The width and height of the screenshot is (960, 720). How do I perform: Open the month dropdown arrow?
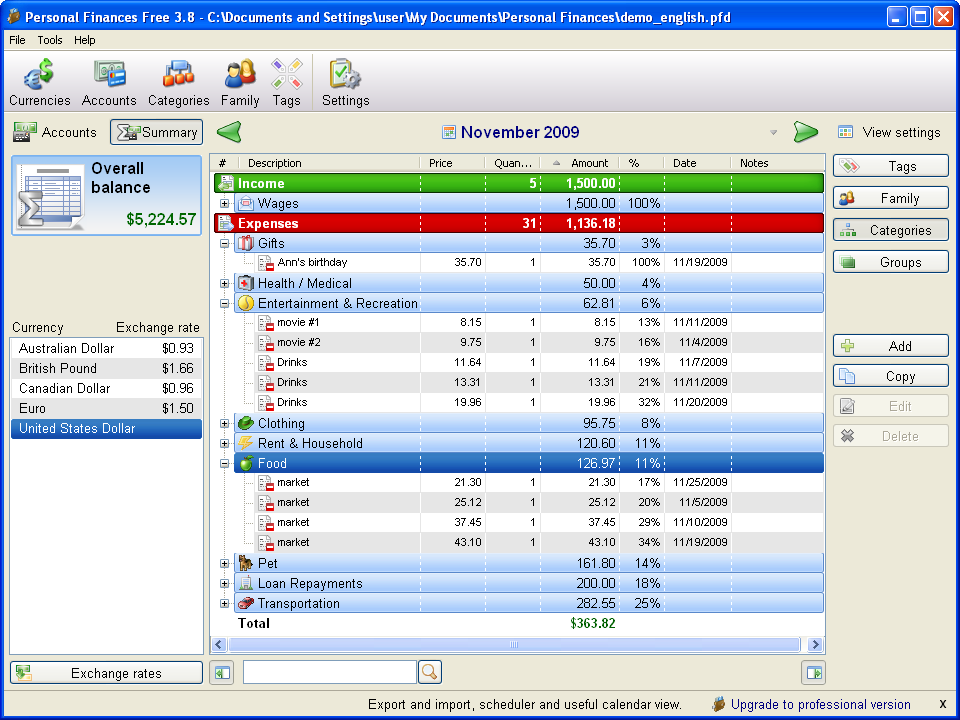click(x=773, y=132)
